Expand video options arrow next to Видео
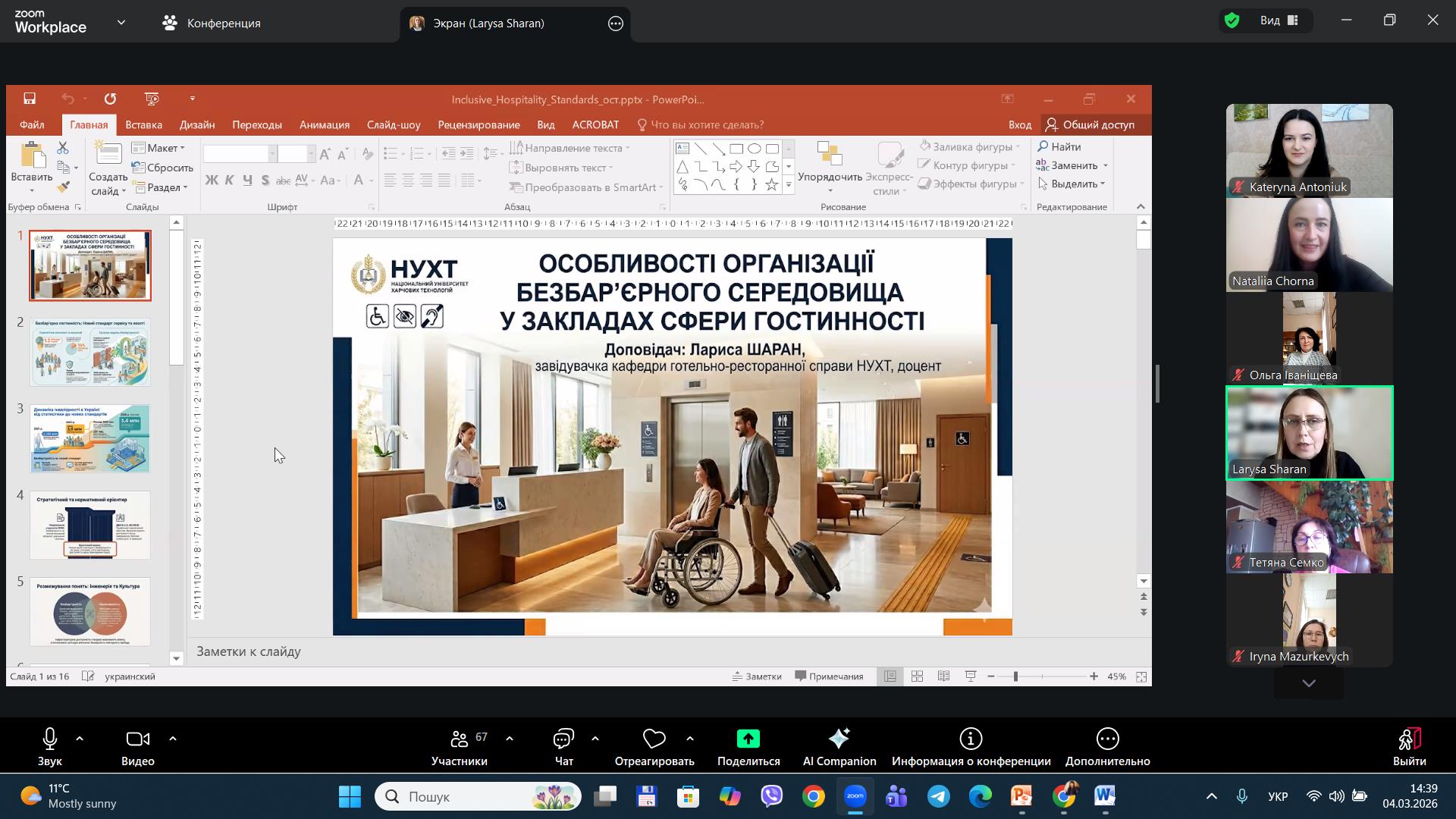This screenshot has height=819, width=1456. (x=172, y=739)
